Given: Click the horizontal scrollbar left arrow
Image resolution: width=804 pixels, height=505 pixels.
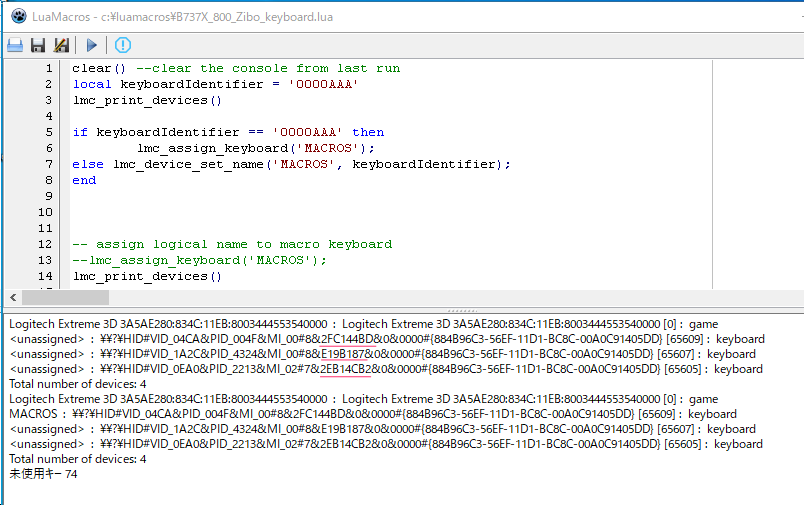Looking at the screenshot, I should click(x=12, y=297).
